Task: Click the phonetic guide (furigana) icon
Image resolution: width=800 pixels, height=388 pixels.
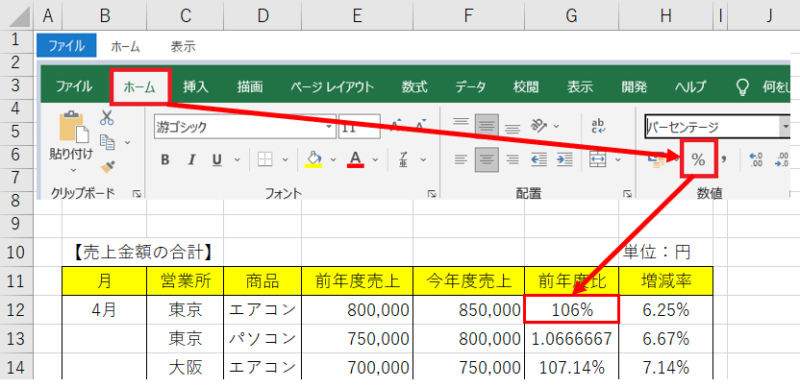Action: [x=404, y=160]
